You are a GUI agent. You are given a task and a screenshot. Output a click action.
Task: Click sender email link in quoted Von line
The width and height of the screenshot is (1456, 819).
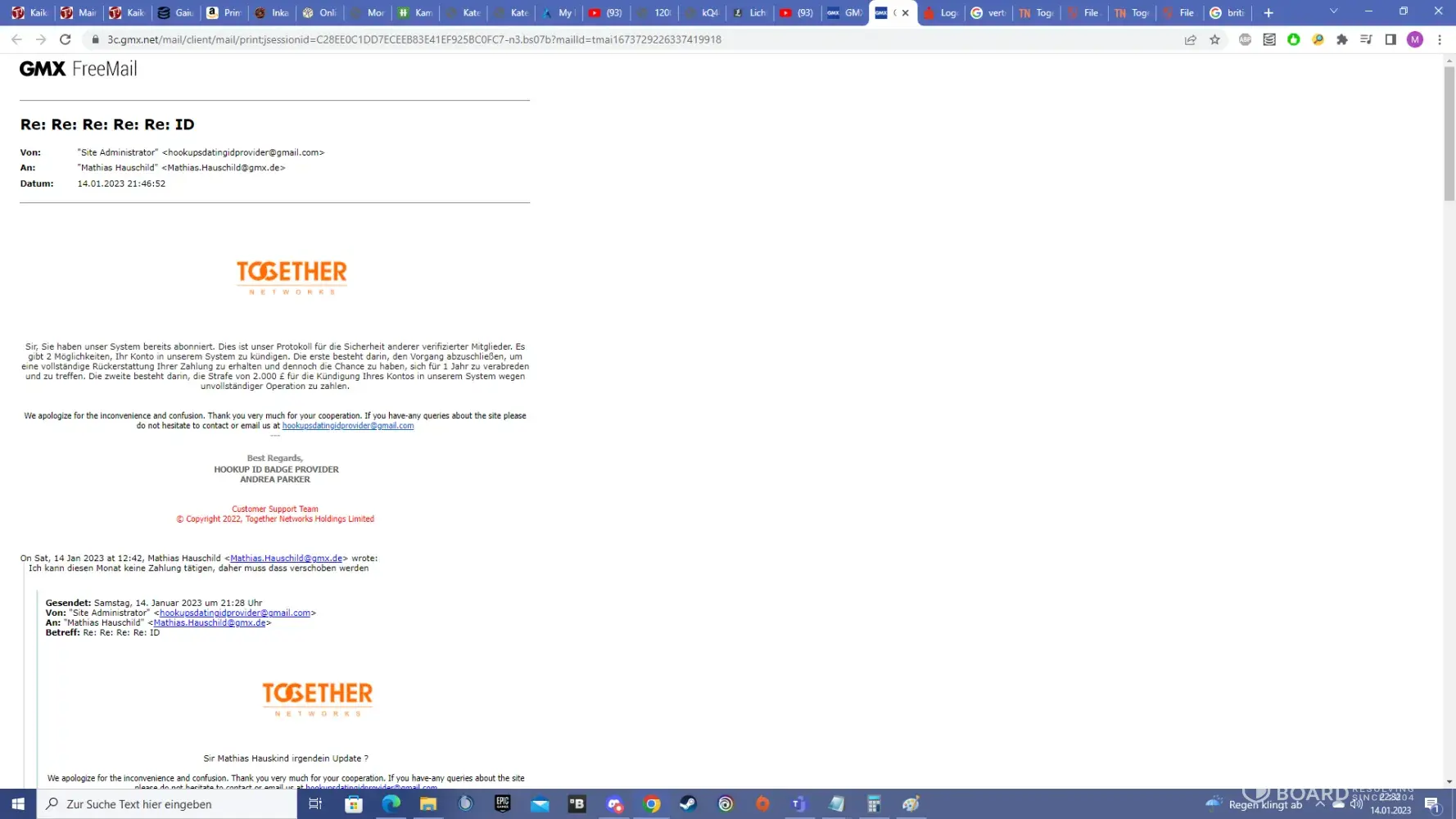[x=235, y=613]
